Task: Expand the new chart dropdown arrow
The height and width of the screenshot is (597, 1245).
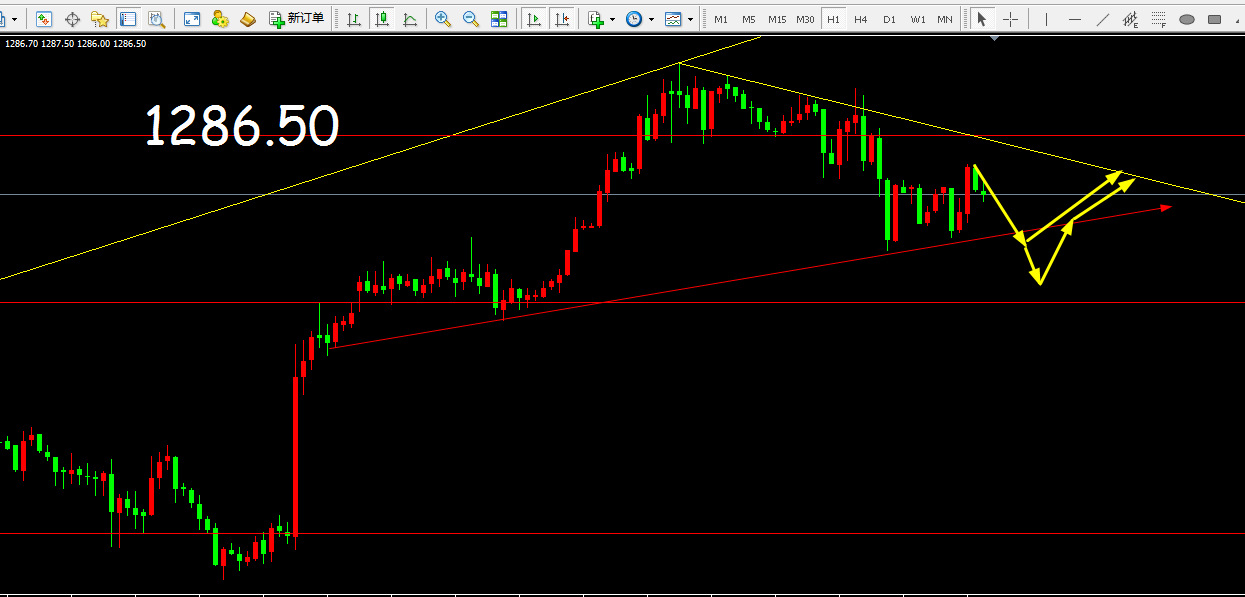Action: [x=14, y=19]
